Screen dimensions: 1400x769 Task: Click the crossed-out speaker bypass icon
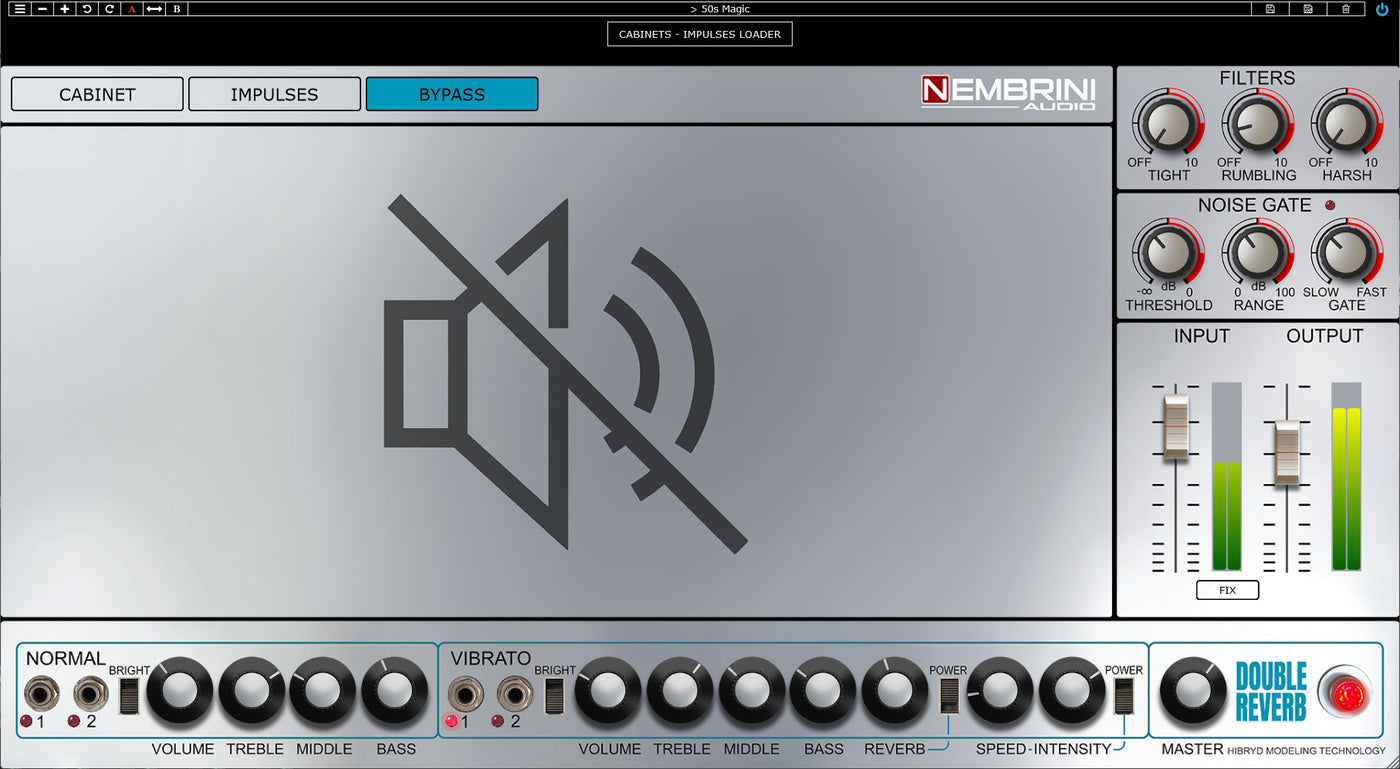tap(565, 373)
